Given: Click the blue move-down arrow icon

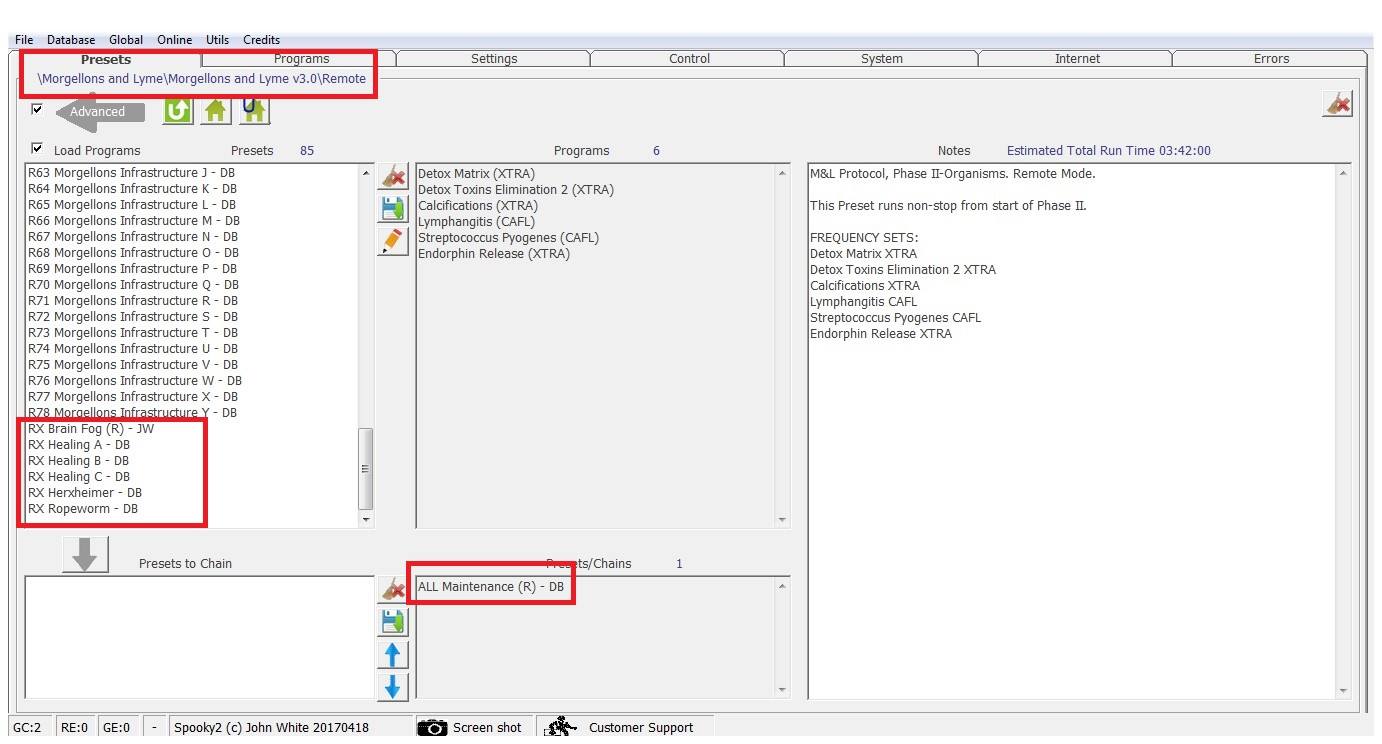Looking at the screenshot, I should click(x=393, y=687).
